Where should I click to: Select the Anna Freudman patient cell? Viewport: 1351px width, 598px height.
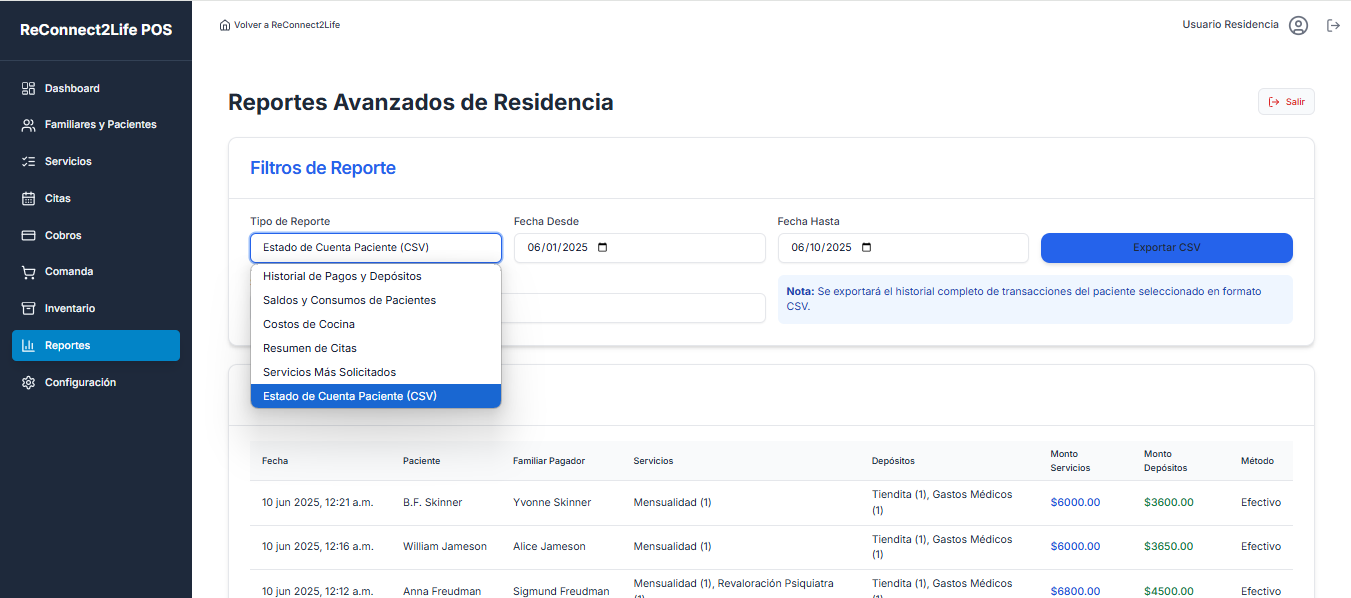pyautogui.click(x=442, y=591)
